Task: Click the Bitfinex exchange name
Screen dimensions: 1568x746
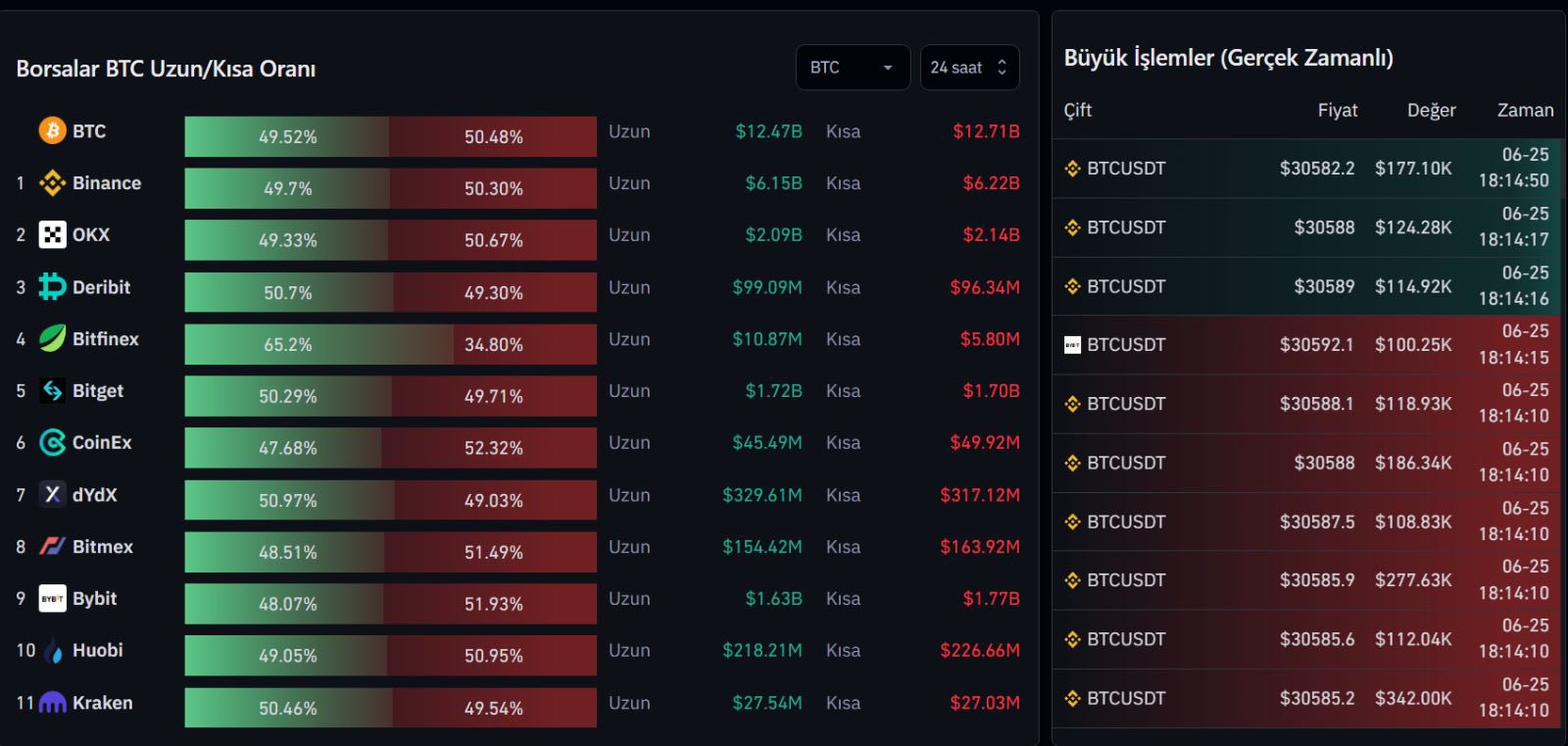Action: click(x=106, y=338)
